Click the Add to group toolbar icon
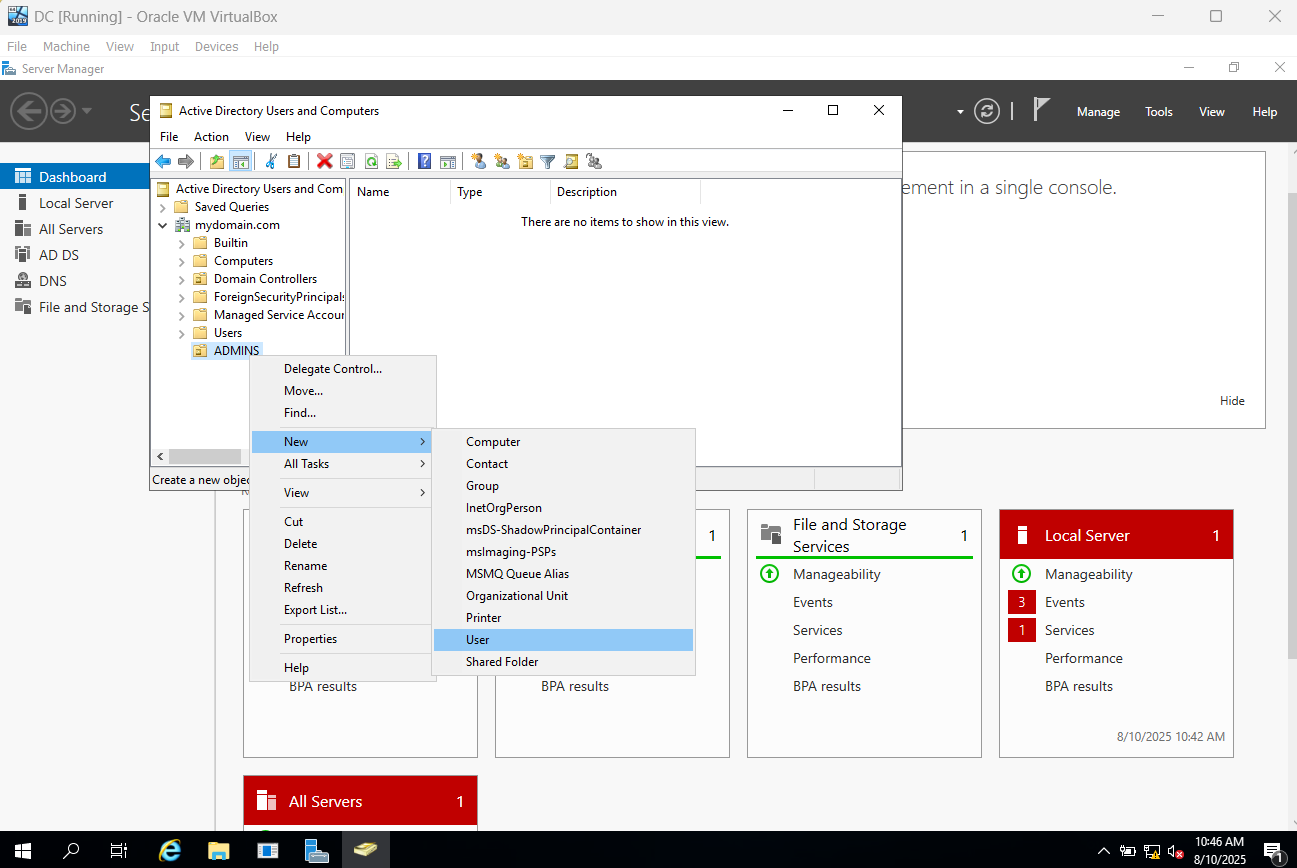Image resolution: width=1297 pixels, height=868 pixels. pos(594,161)
